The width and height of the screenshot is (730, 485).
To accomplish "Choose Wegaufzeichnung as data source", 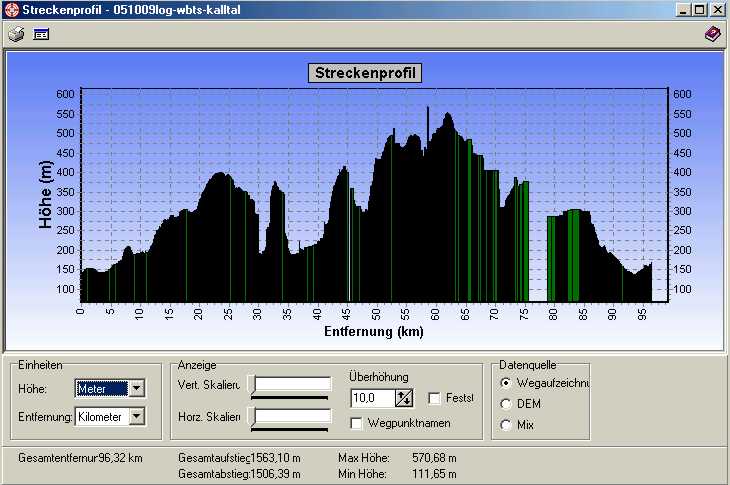I will point(506,383).
